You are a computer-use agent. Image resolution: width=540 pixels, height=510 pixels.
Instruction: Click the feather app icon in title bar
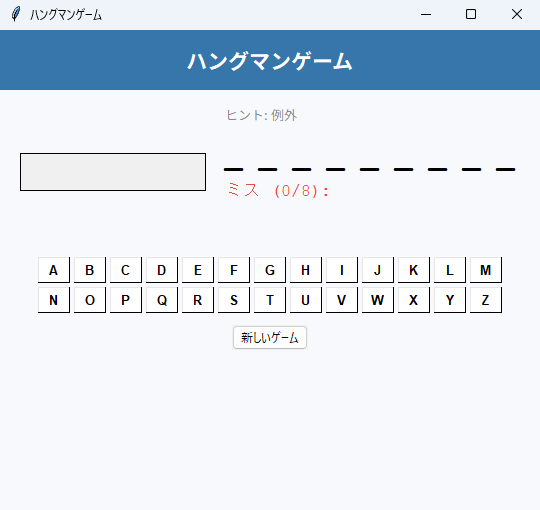[x=15, y=14]
